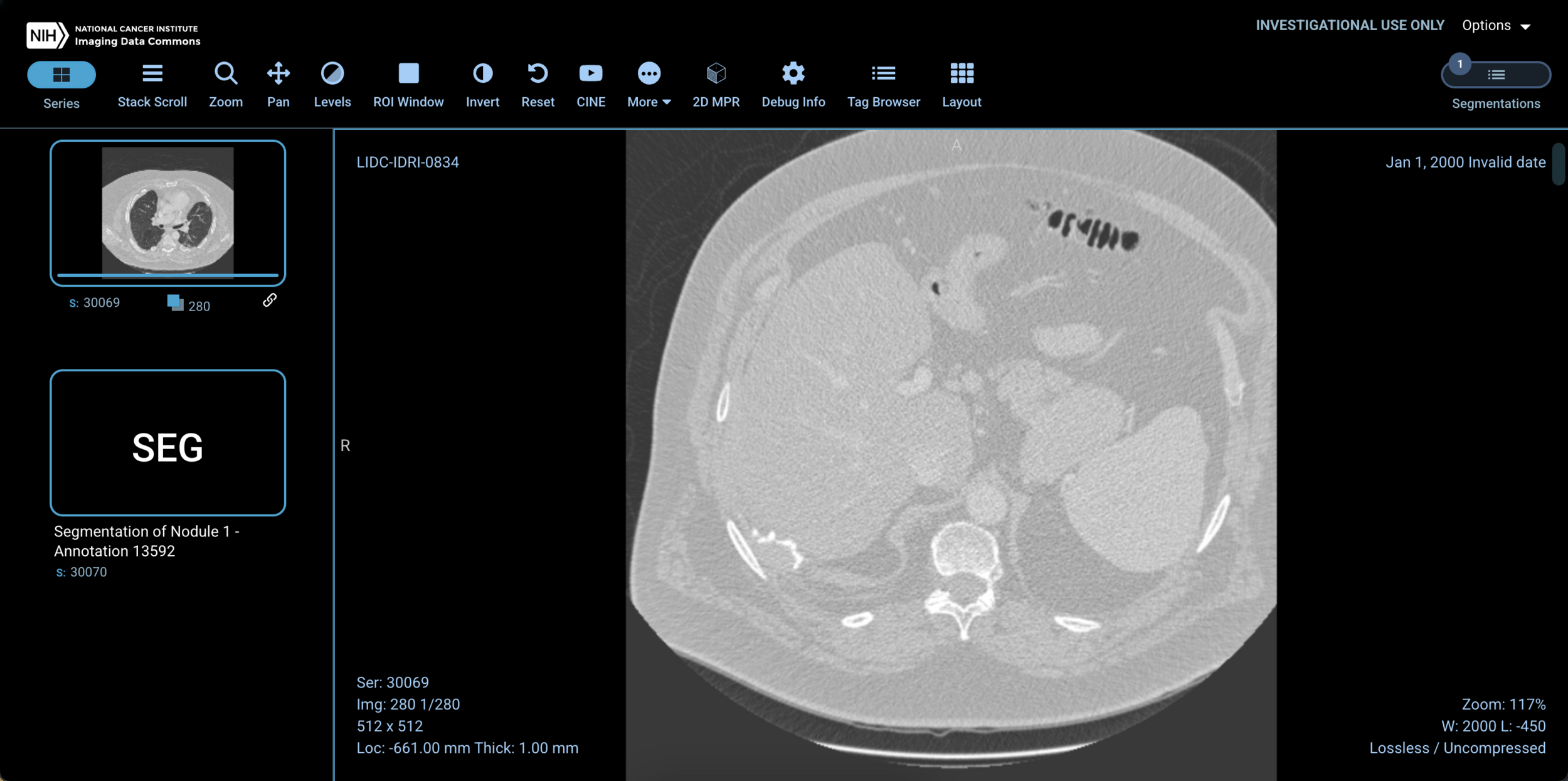1568x781 pixels.
Task: Select the Stack Scroll tool
Action: [x=152, y=84]
